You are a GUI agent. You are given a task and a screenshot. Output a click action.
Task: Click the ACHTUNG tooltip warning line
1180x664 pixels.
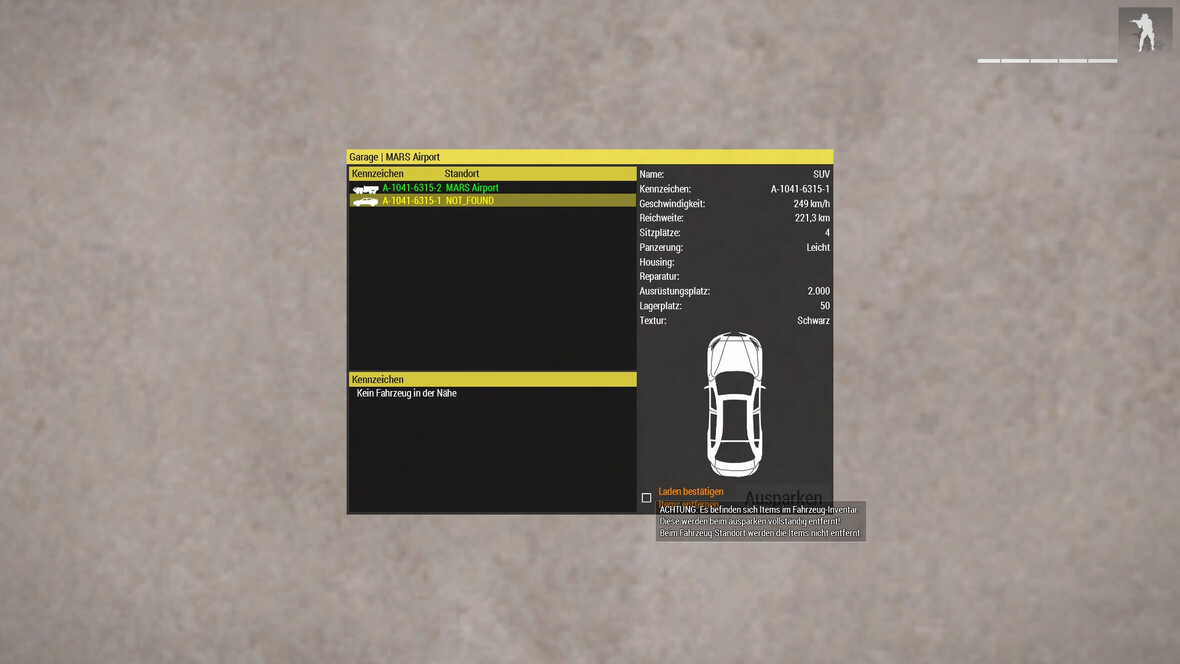click(758, 510)
